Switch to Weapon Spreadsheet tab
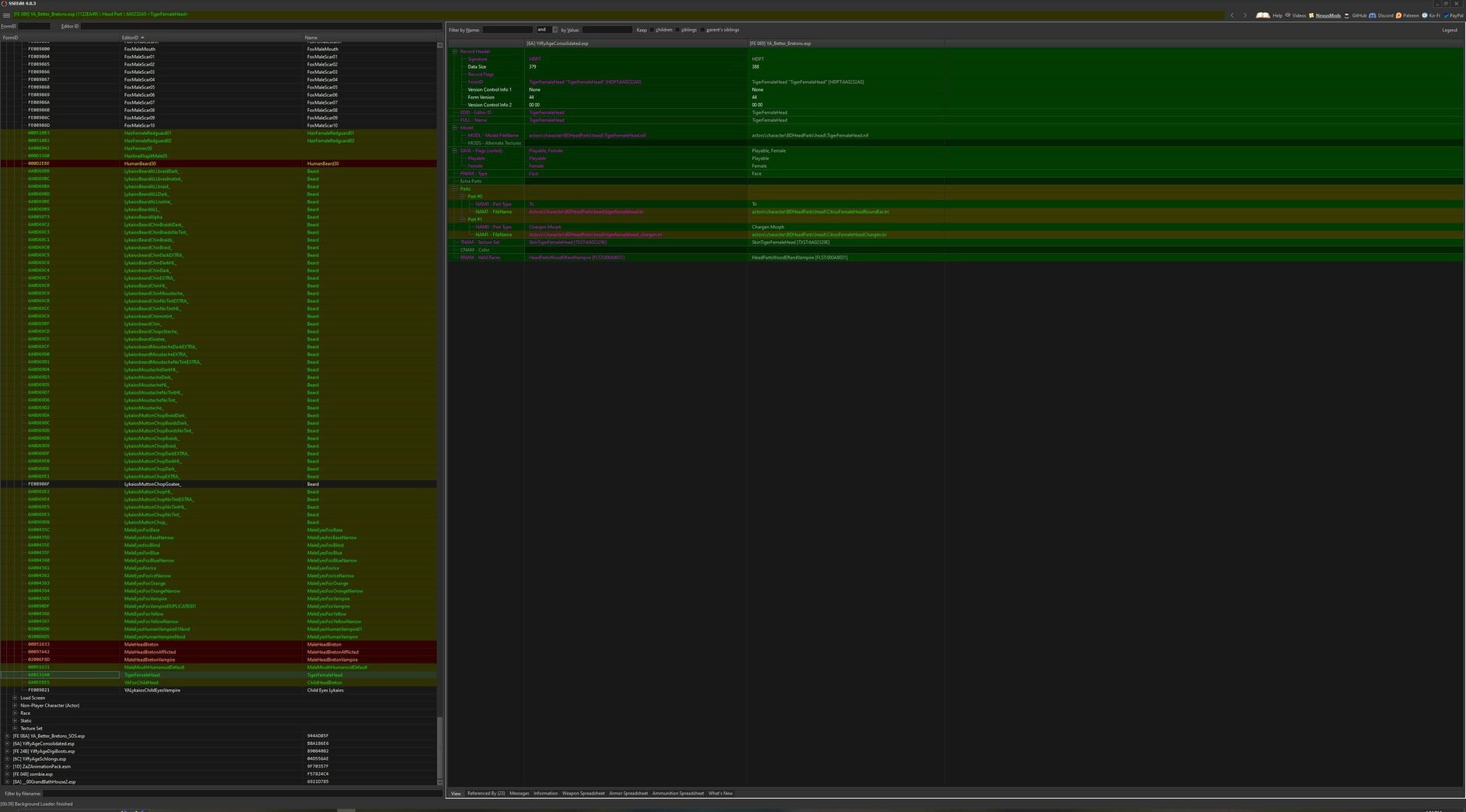This screenshot has height=812, width=1466. 583,794
